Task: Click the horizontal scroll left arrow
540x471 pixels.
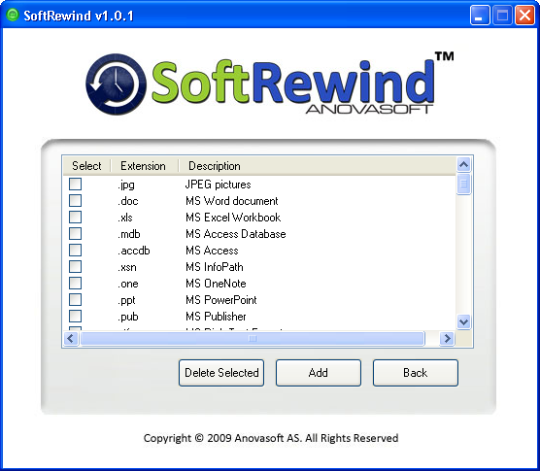Action: tap(71, 339)
